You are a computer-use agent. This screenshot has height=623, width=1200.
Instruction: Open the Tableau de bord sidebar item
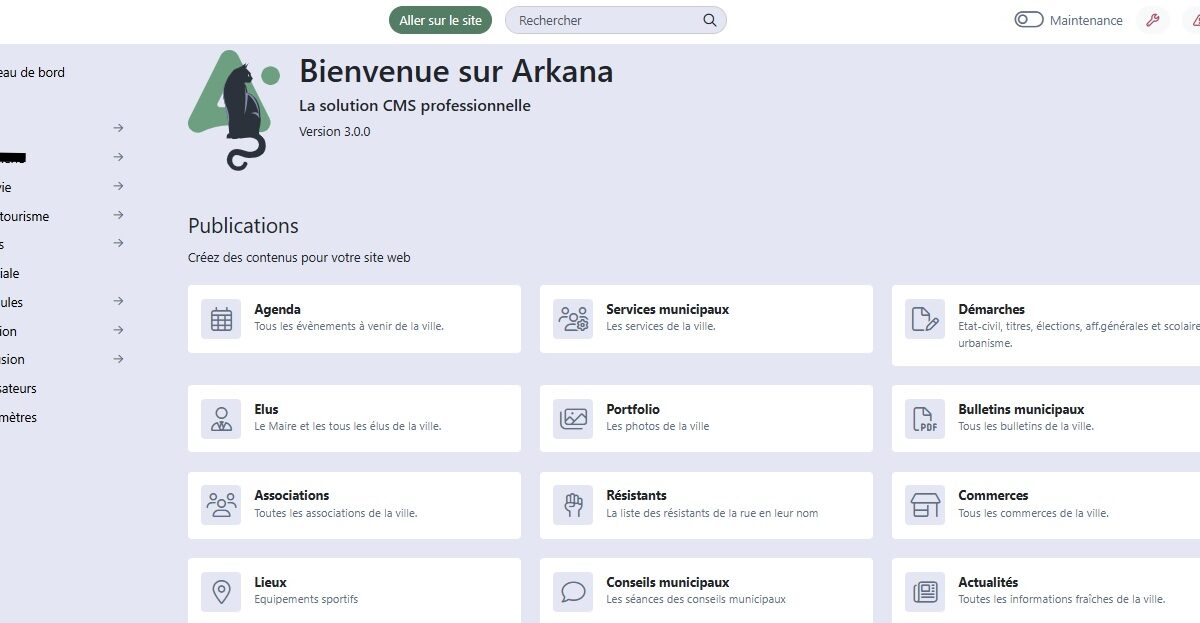coord(32,72)
